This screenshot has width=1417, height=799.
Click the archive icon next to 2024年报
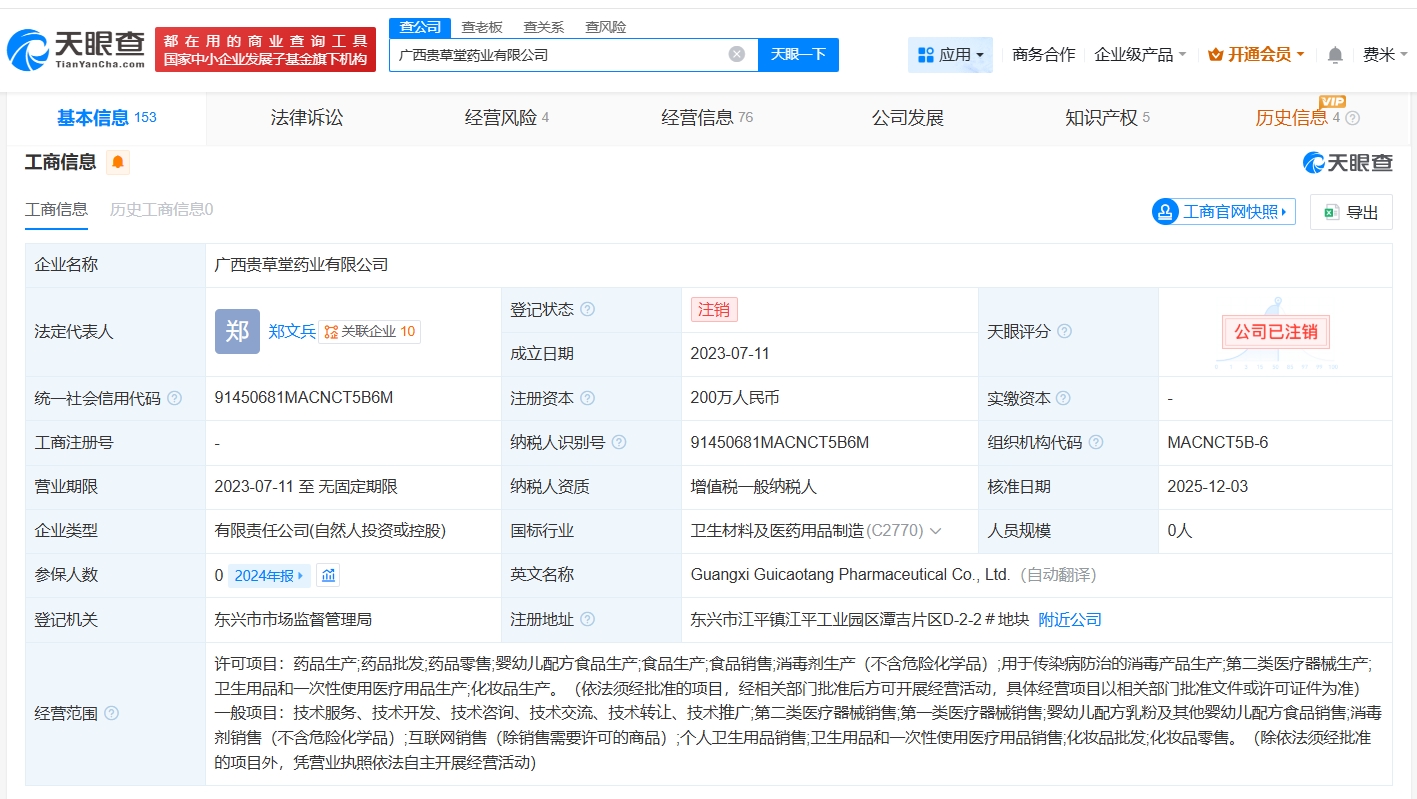326,575
